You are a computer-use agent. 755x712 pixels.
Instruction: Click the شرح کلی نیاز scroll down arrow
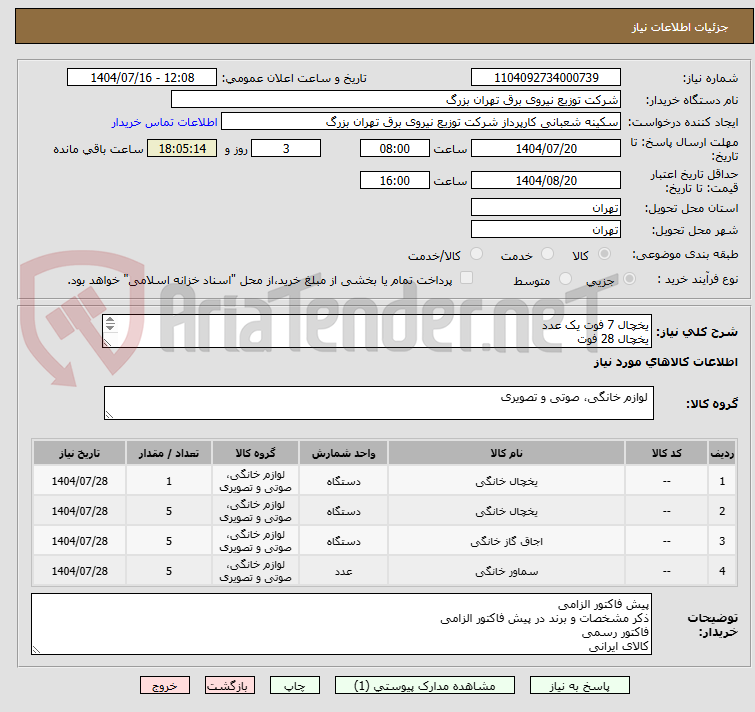coord(110,327)
